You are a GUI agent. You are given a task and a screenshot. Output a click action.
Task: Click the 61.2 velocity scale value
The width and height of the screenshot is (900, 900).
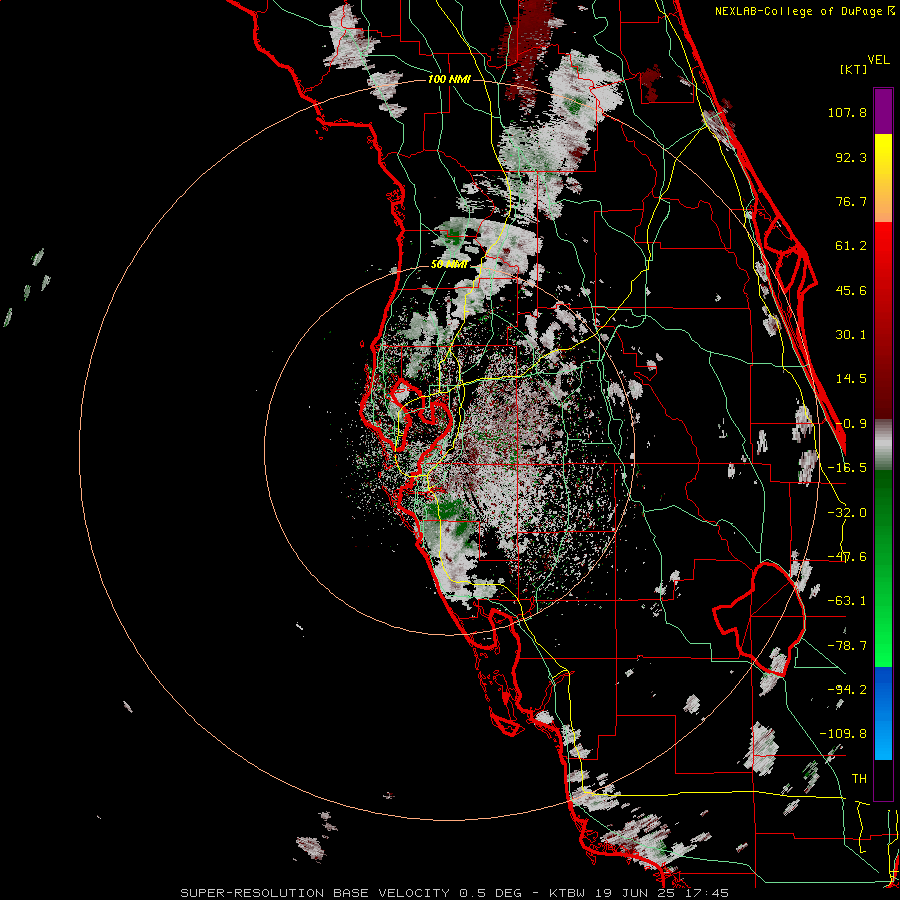851,246
